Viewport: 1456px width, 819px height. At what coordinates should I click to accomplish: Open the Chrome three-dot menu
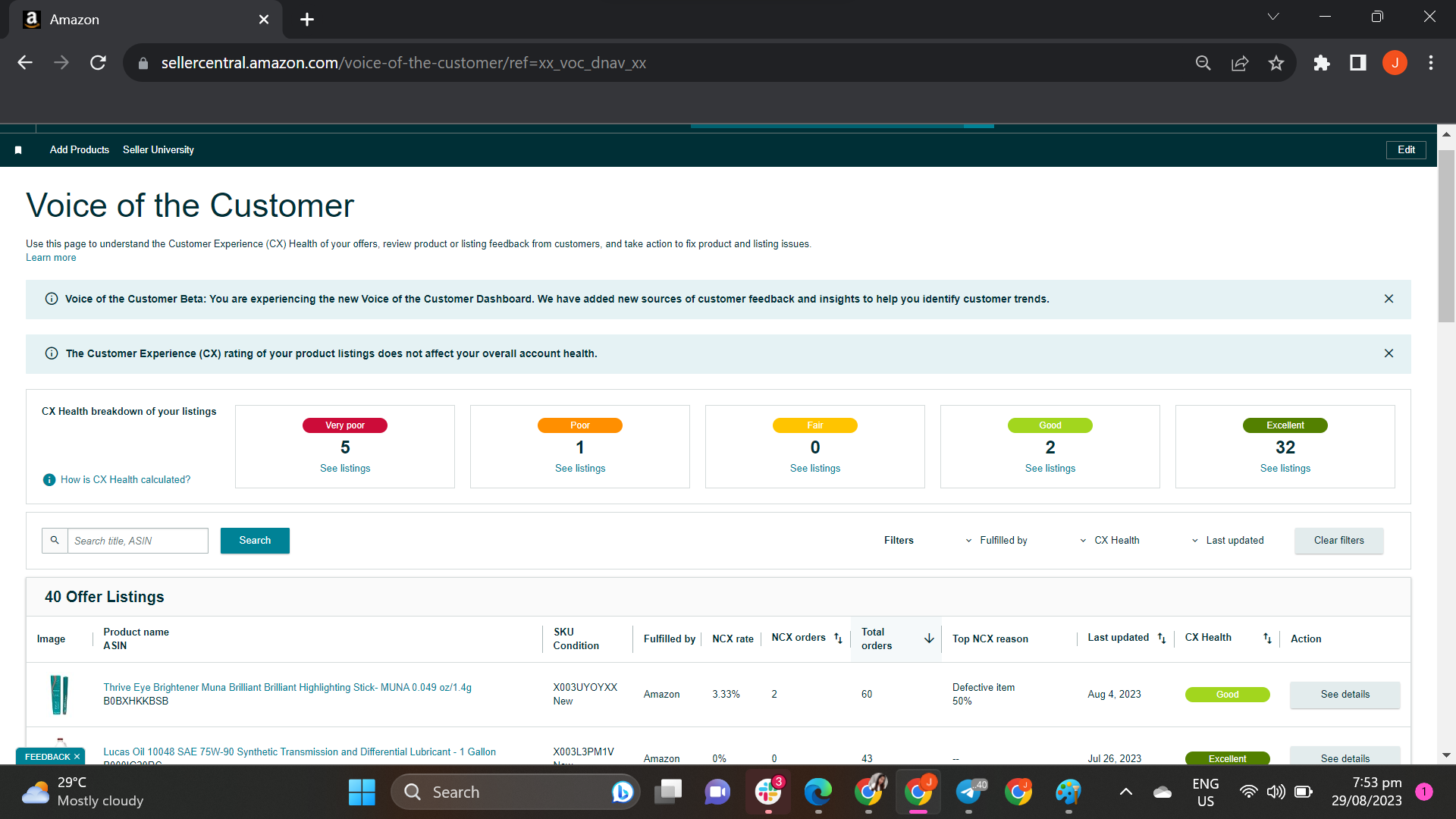[x=1431, y=63]
